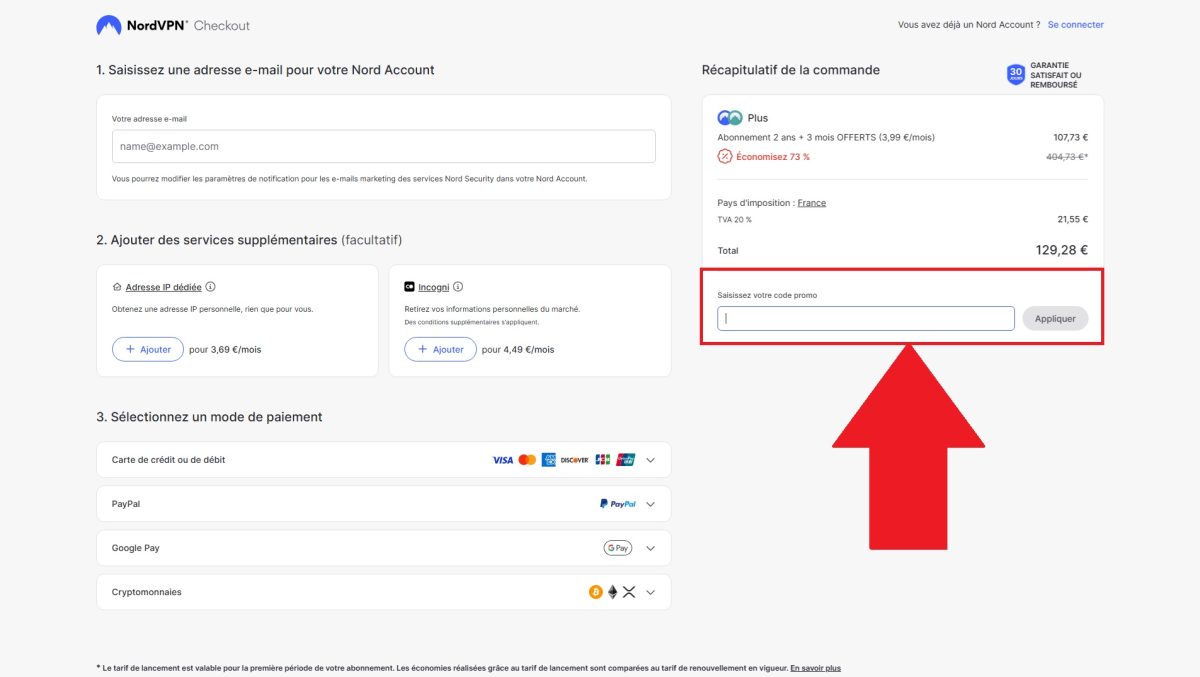
Task: Expand the Google Pay payment chevron
Action: click(x=650, y=548)
